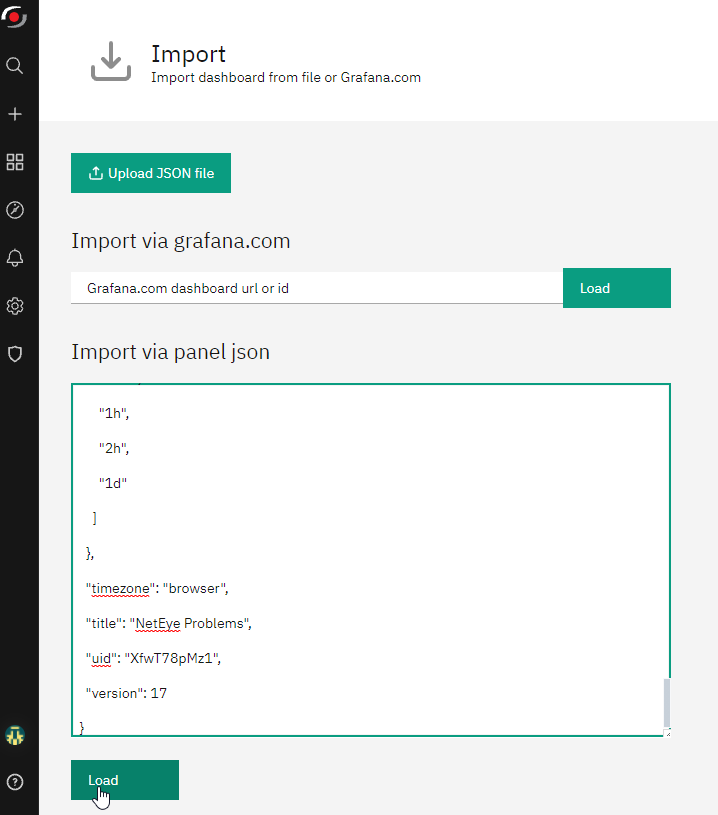Click the Import page title

click(x=188, y=54)
